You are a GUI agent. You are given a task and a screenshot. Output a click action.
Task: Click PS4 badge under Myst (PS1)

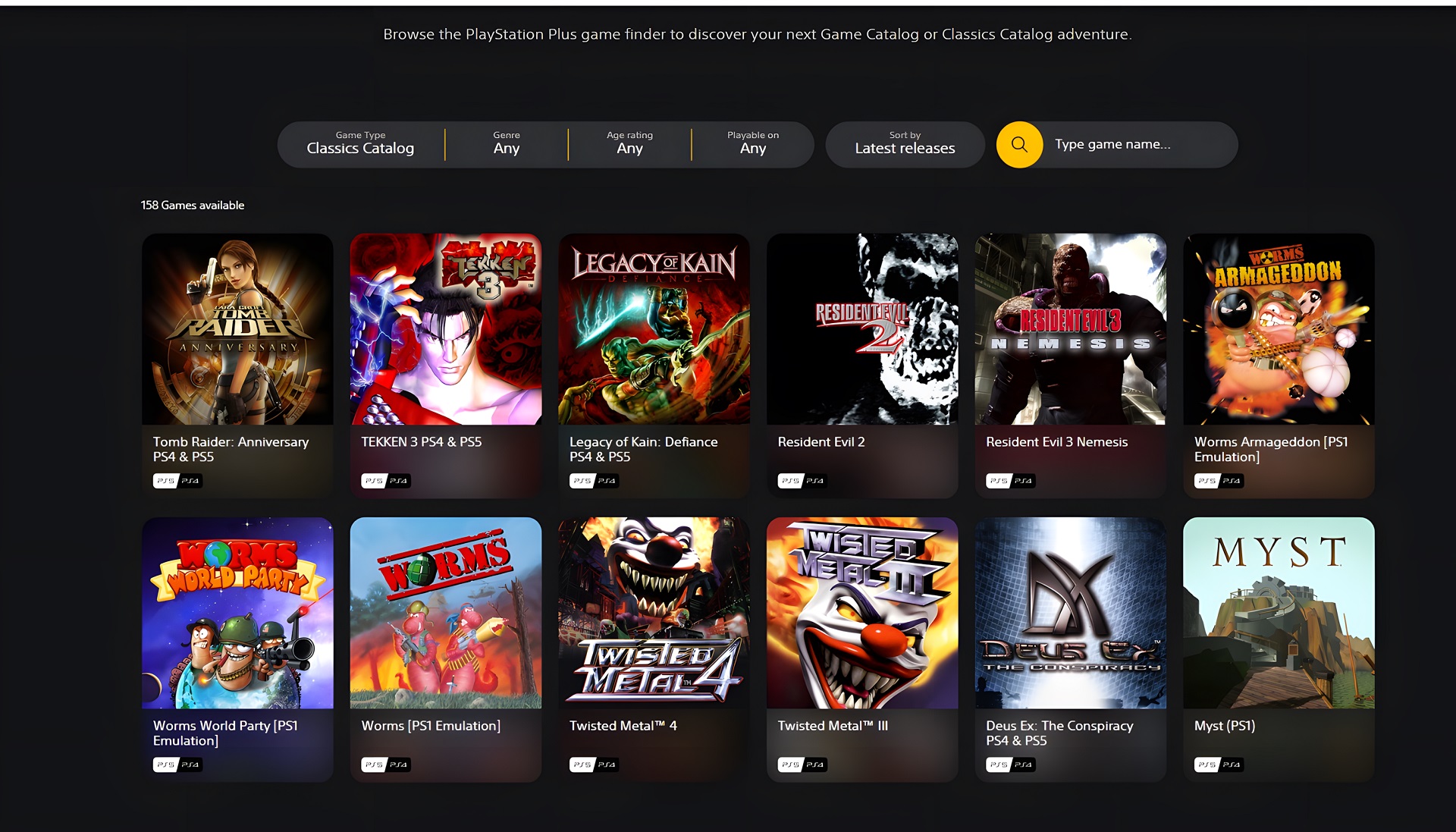(1232, 764)
